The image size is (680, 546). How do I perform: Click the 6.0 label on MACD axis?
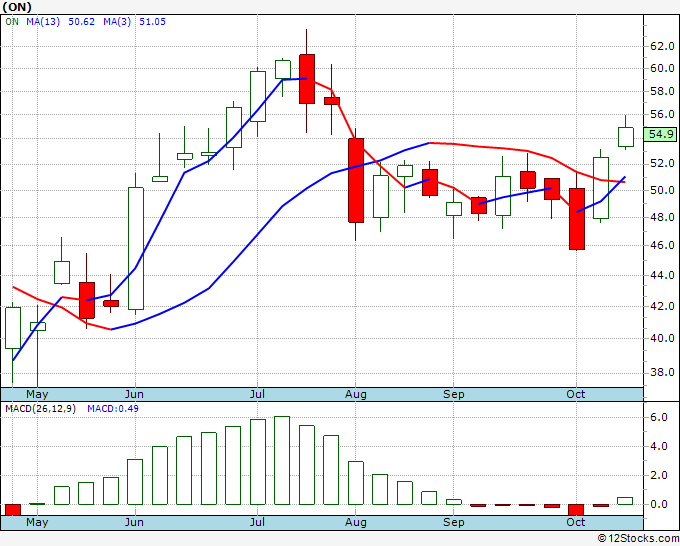click(659, 417)
